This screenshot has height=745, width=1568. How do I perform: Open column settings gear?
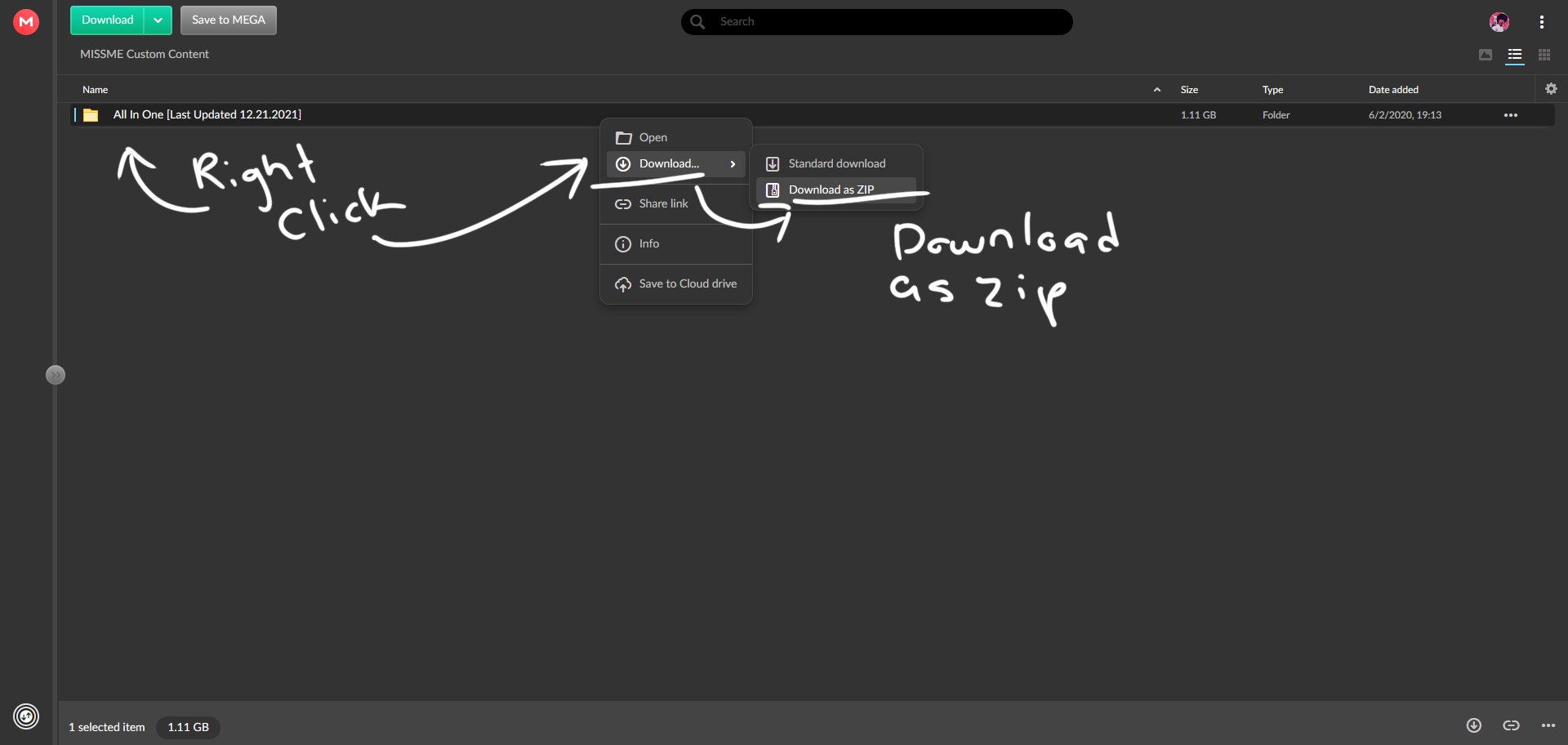point(1551,89)
